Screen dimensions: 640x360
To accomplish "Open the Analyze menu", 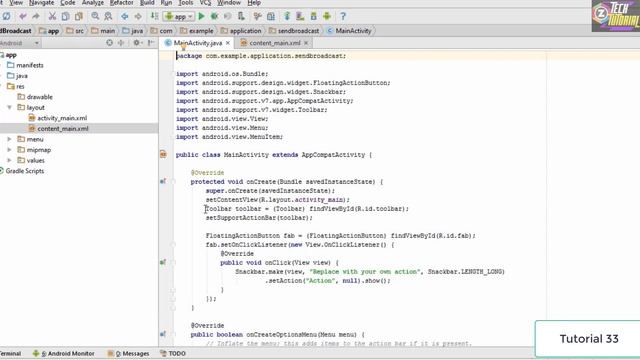I will tap(93, 3).
